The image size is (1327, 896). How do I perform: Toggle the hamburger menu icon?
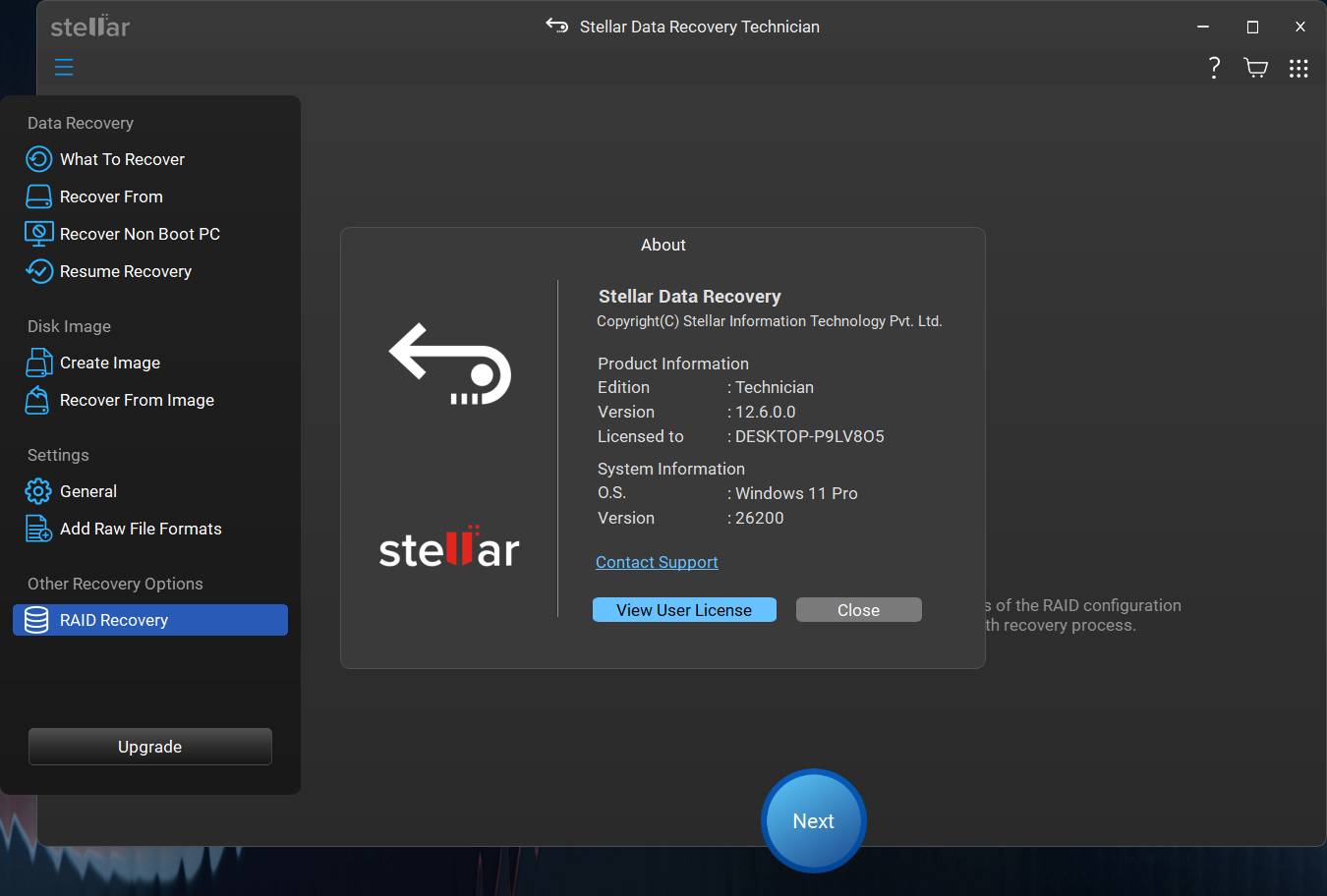coord(64,67)
